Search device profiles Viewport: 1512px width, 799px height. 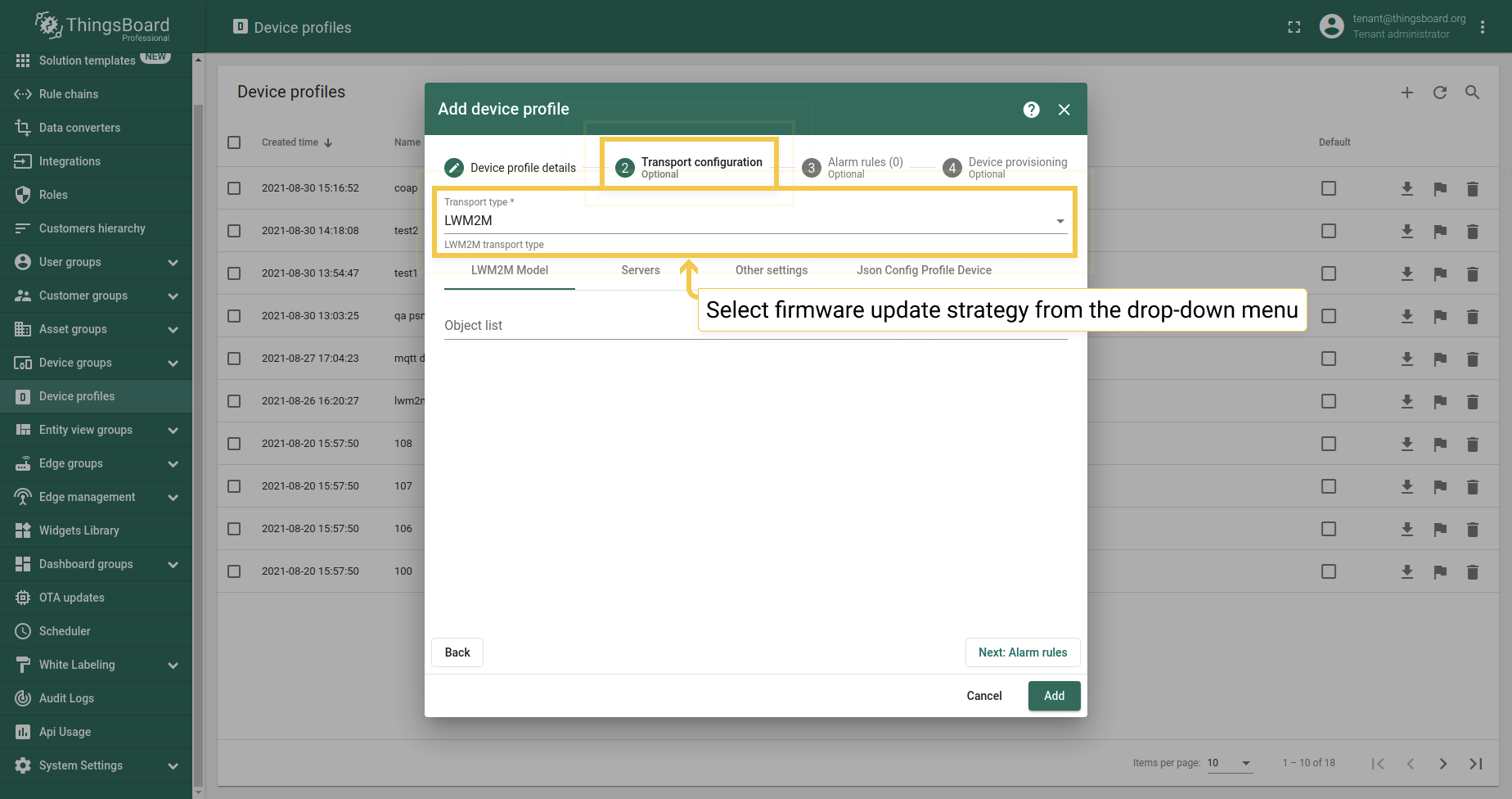(1473, 93)
